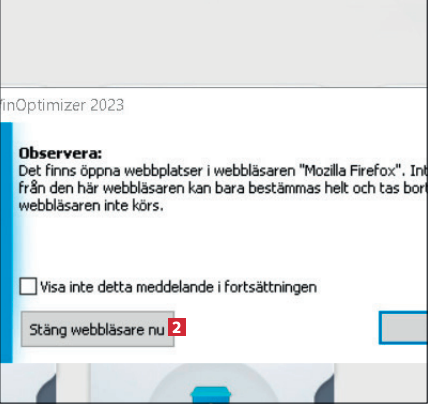428x404 pixels.
Task: Click the blue-outlined button at right edge
Action: (x=404, y=328)
